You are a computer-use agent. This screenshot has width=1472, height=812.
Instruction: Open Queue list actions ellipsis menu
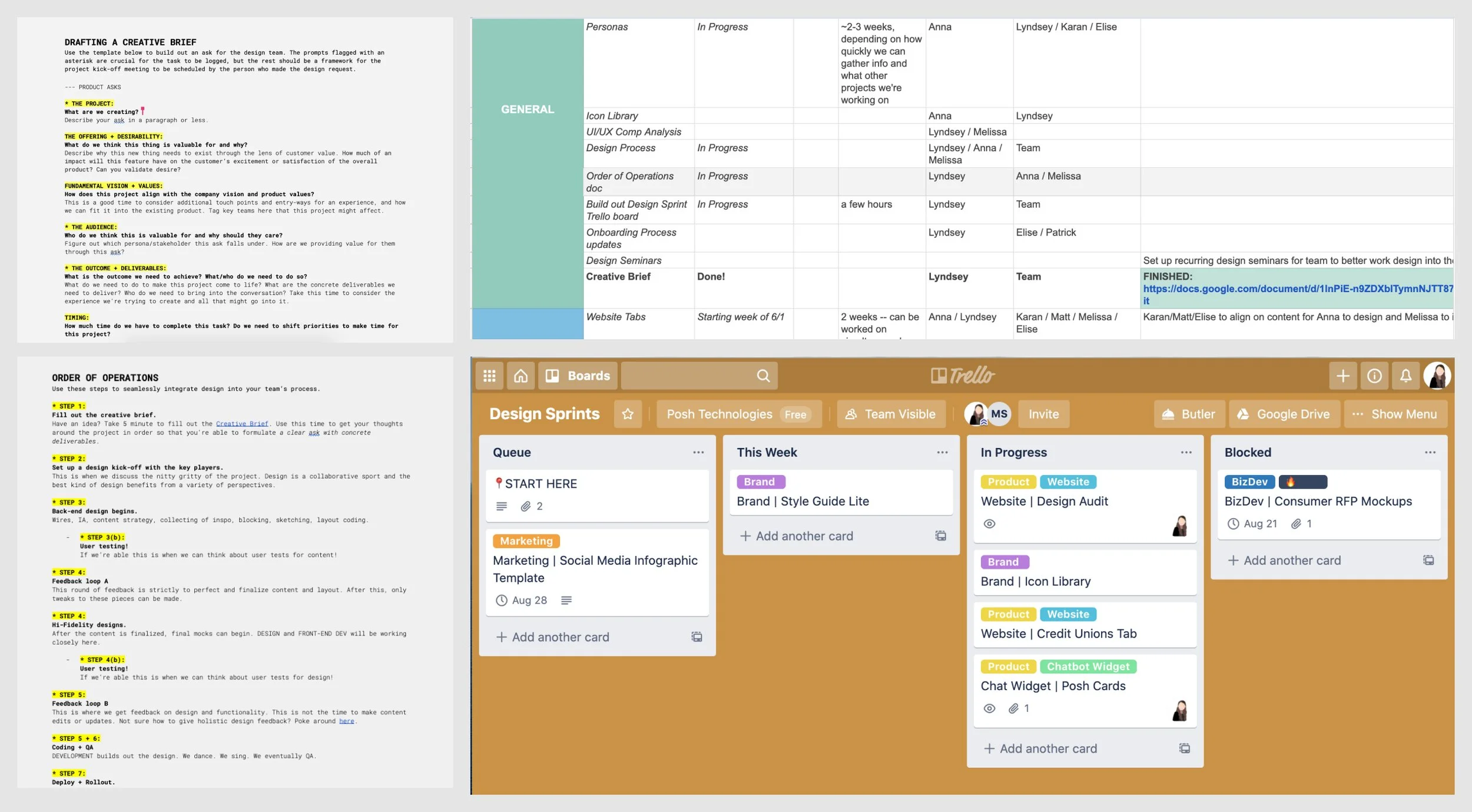pos(698,452)
